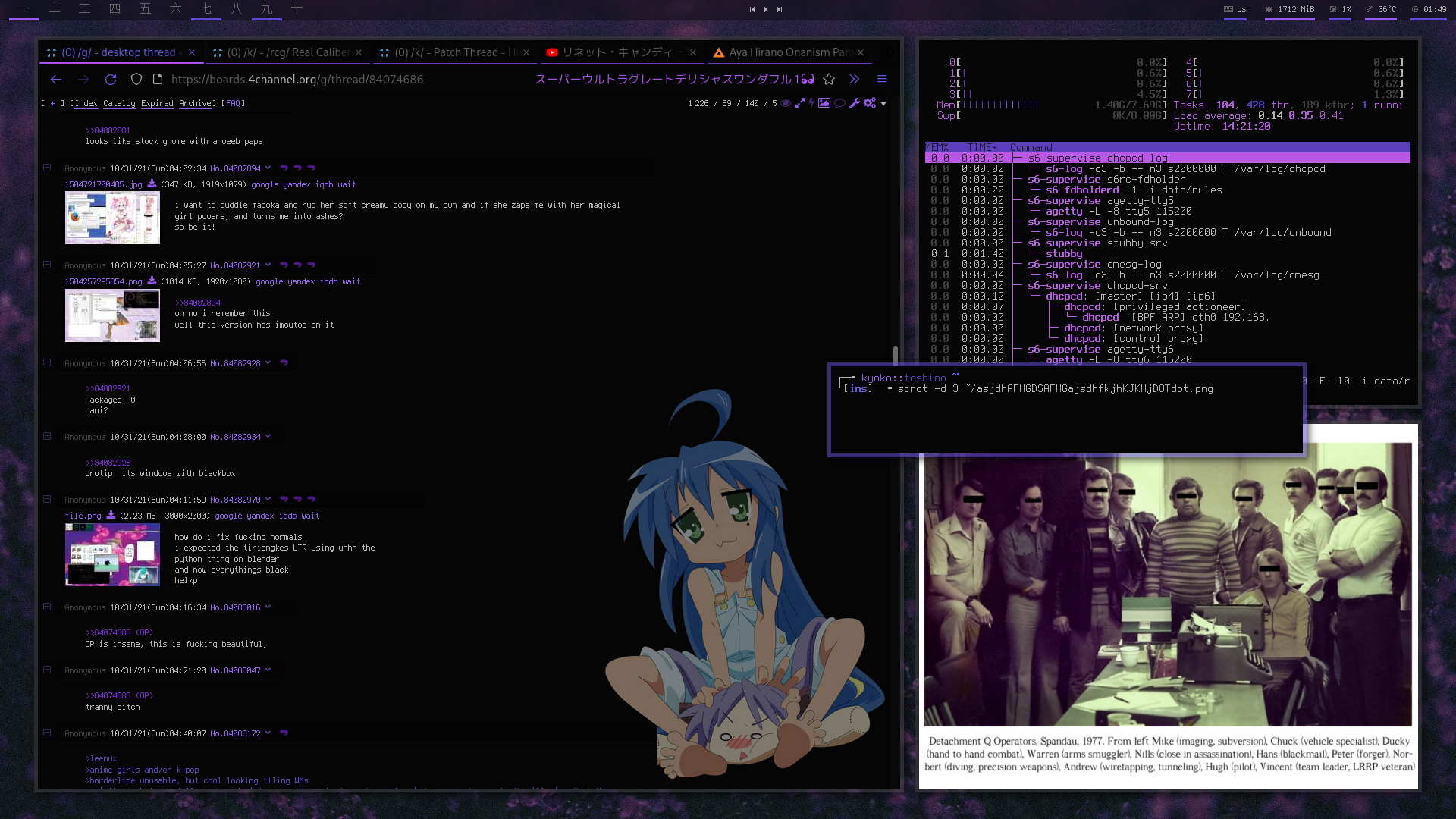Open 4chan X settings wrench icon
The width and height of the screenshot is (1456, 819).
pos(855,103)
